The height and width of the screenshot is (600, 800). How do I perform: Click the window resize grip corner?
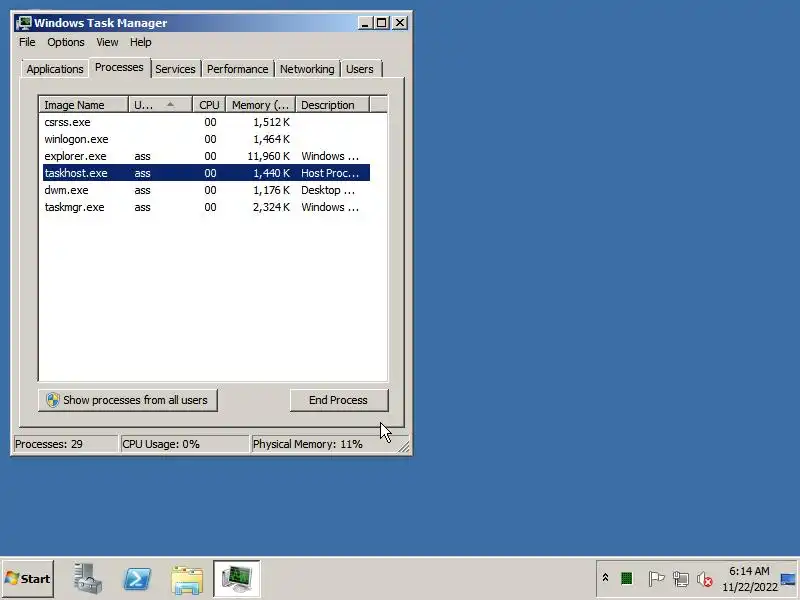pos(404,447)
